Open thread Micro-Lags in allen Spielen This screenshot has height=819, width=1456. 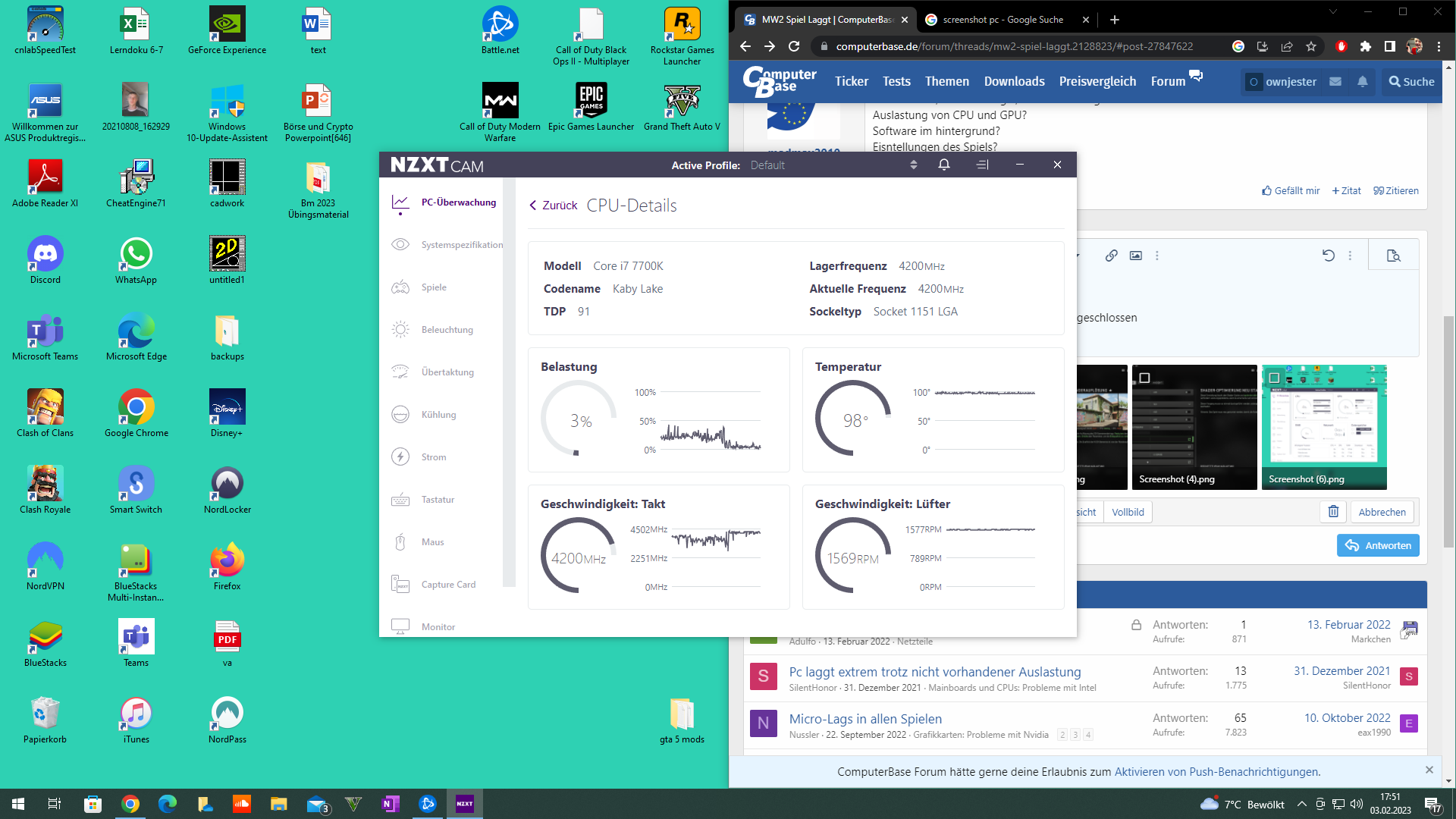[864, 718]
